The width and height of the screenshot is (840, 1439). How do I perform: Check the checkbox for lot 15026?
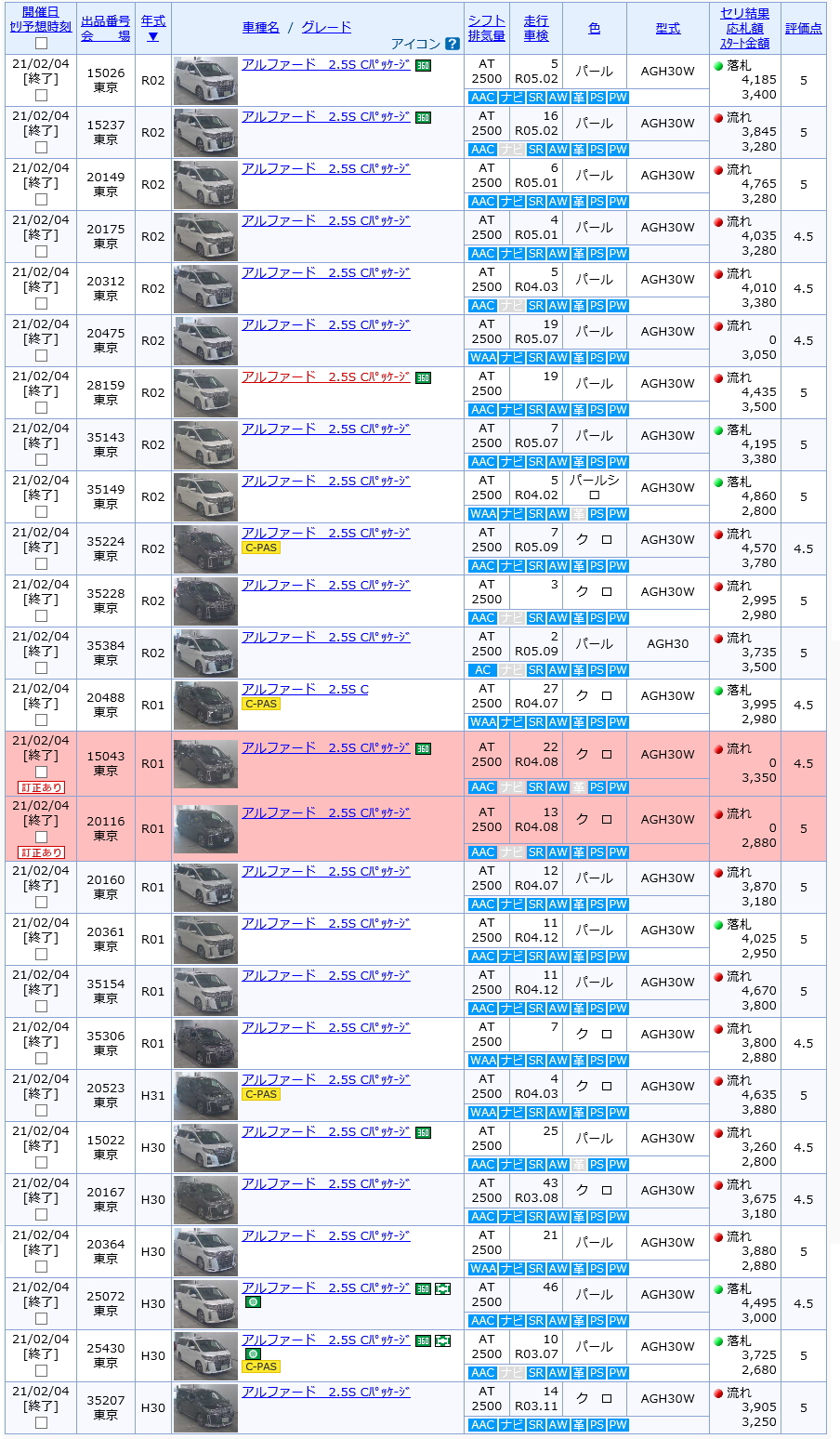click(41, 96)
